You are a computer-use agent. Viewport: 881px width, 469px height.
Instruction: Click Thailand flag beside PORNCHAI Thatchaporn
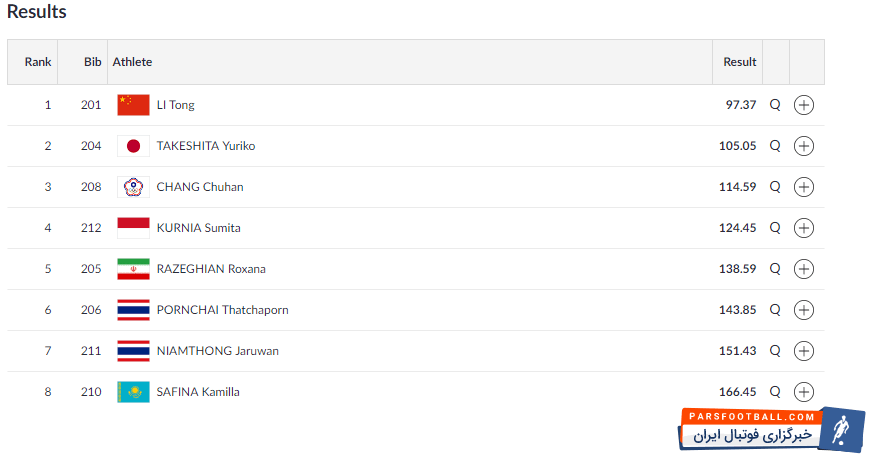[133, 310]
